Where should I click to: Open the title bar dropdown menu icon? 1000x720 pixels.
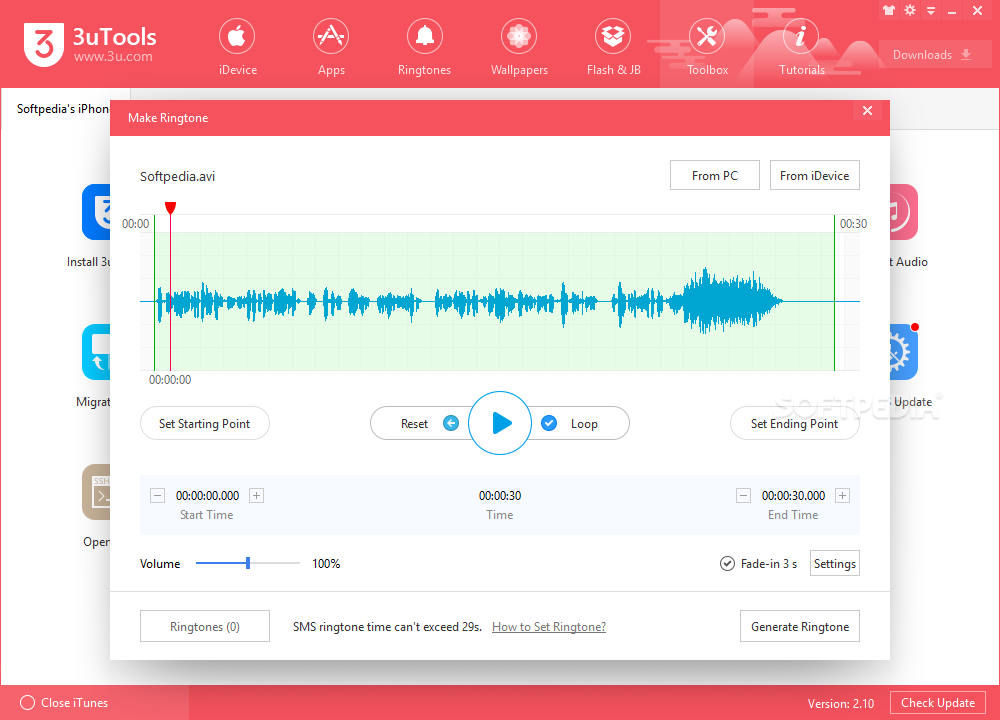[931, 11]
